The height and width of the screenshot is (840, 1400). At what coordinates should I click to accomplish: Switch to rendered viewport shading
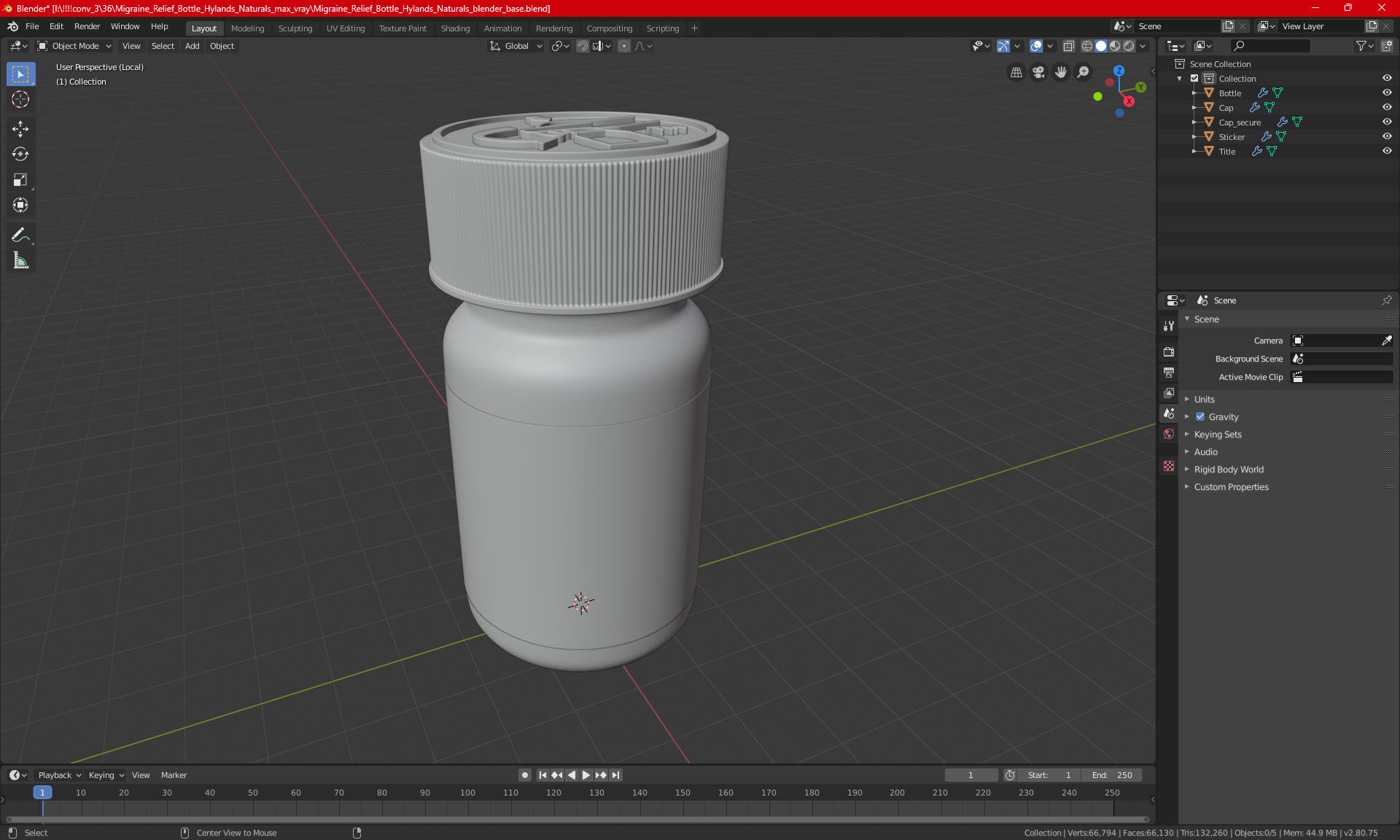point(1129,46)
